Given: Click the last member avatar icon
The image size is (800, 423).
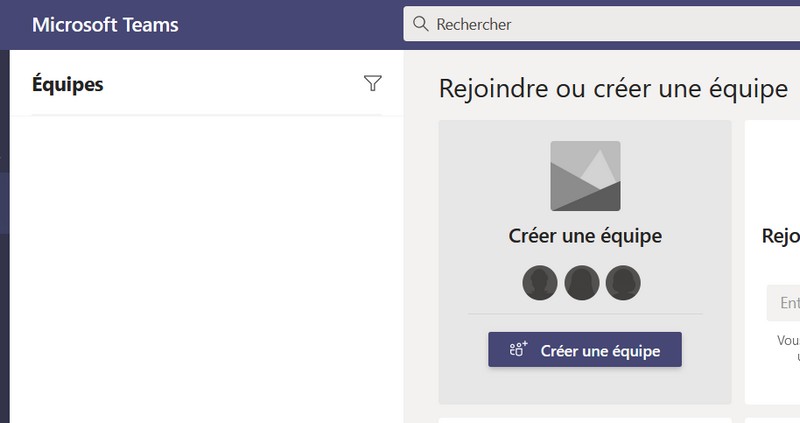Looking at the screenshot, I should (x=623, y=283).
